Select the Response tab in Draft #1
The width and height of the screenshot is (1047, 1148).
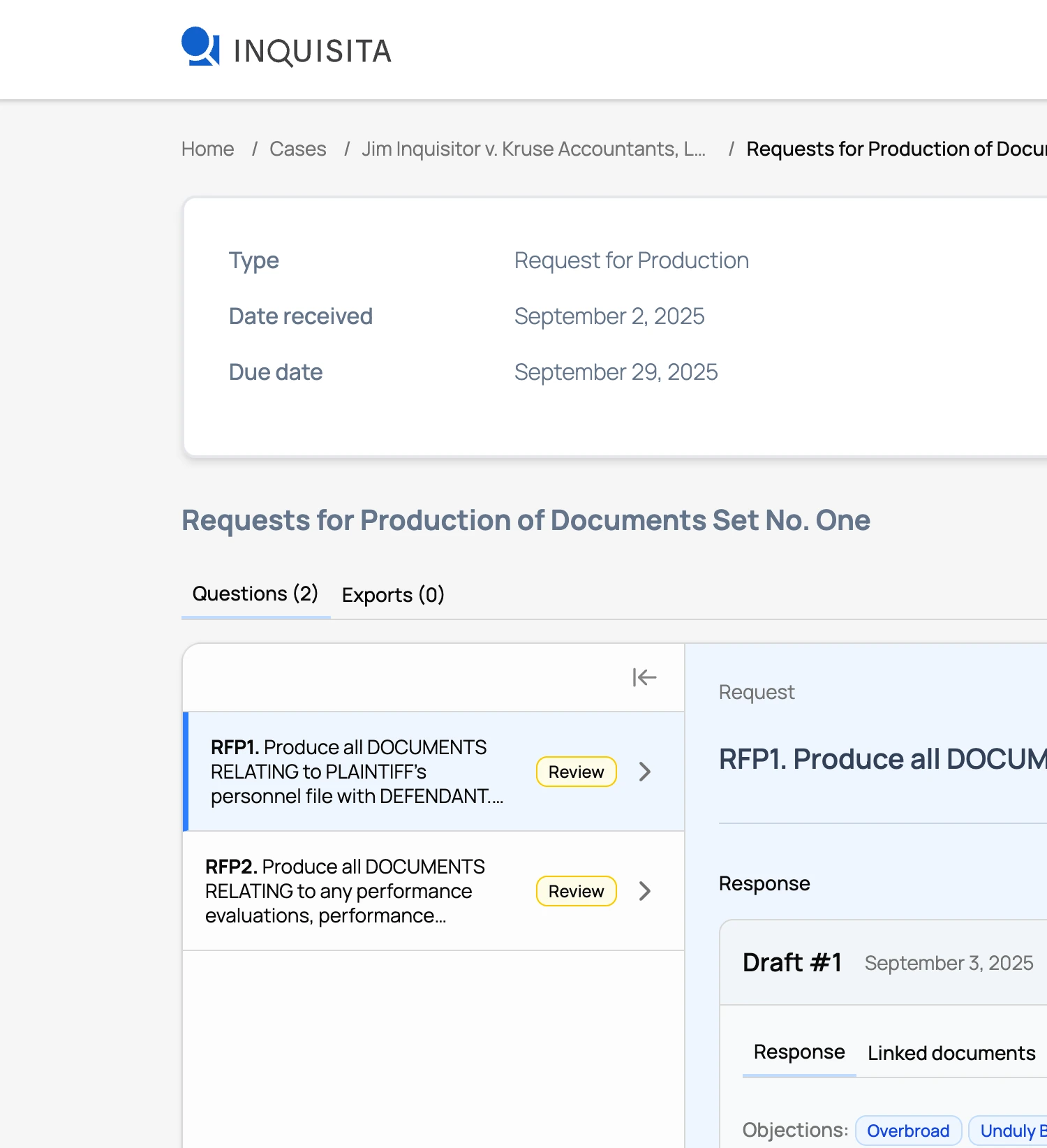coord(799,1052)
